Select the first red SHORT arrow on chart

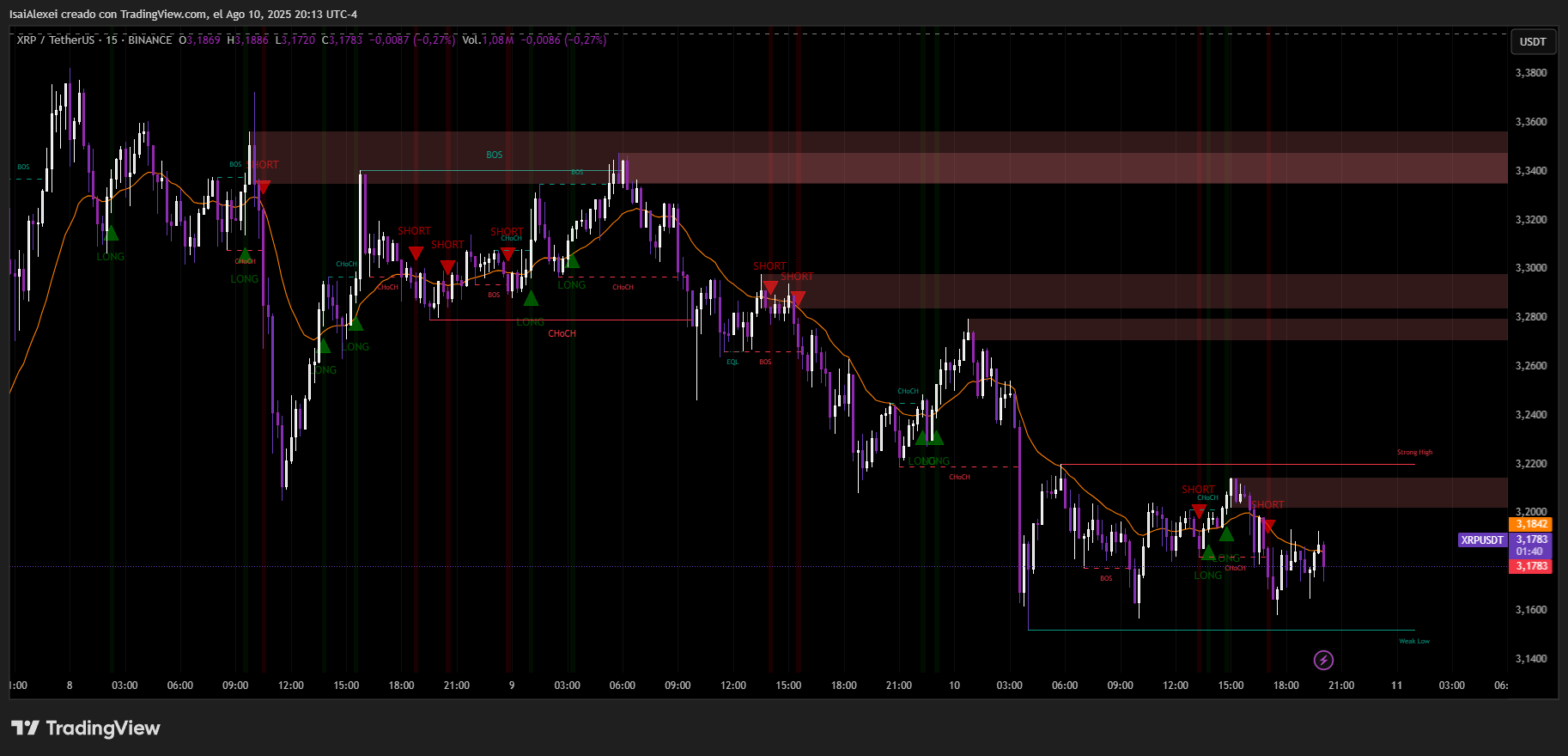[x=263, y=186]
